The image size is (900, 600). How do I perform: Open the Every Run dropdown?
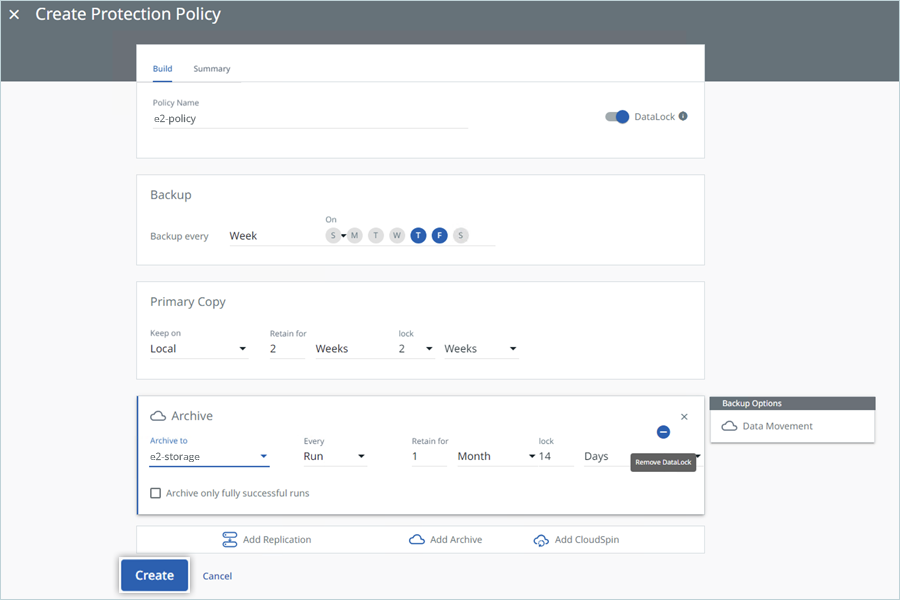click(335, 456)
